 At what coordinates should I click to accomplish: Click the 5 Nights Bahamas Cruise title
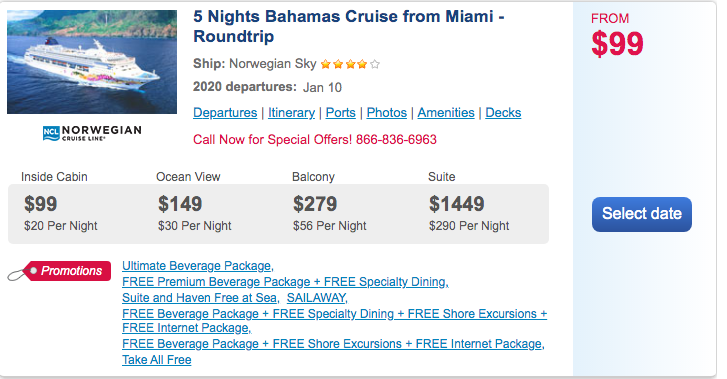(x=349, y=26)
